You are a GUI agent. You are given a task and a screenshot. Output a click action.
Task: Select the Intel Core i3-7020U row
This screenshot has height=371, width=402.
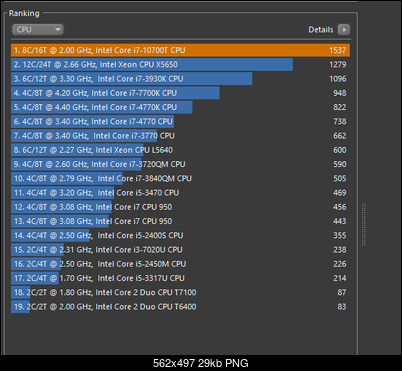point(180,250)
